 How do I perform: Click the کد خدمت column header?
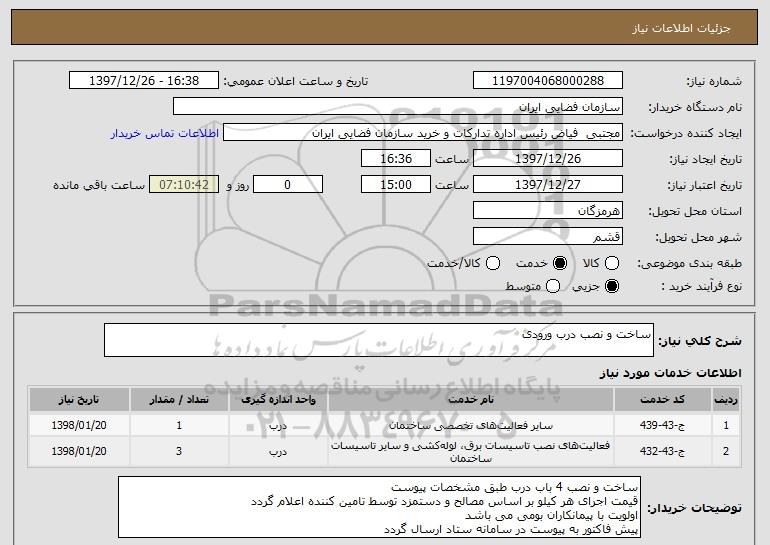coord(662,400)
